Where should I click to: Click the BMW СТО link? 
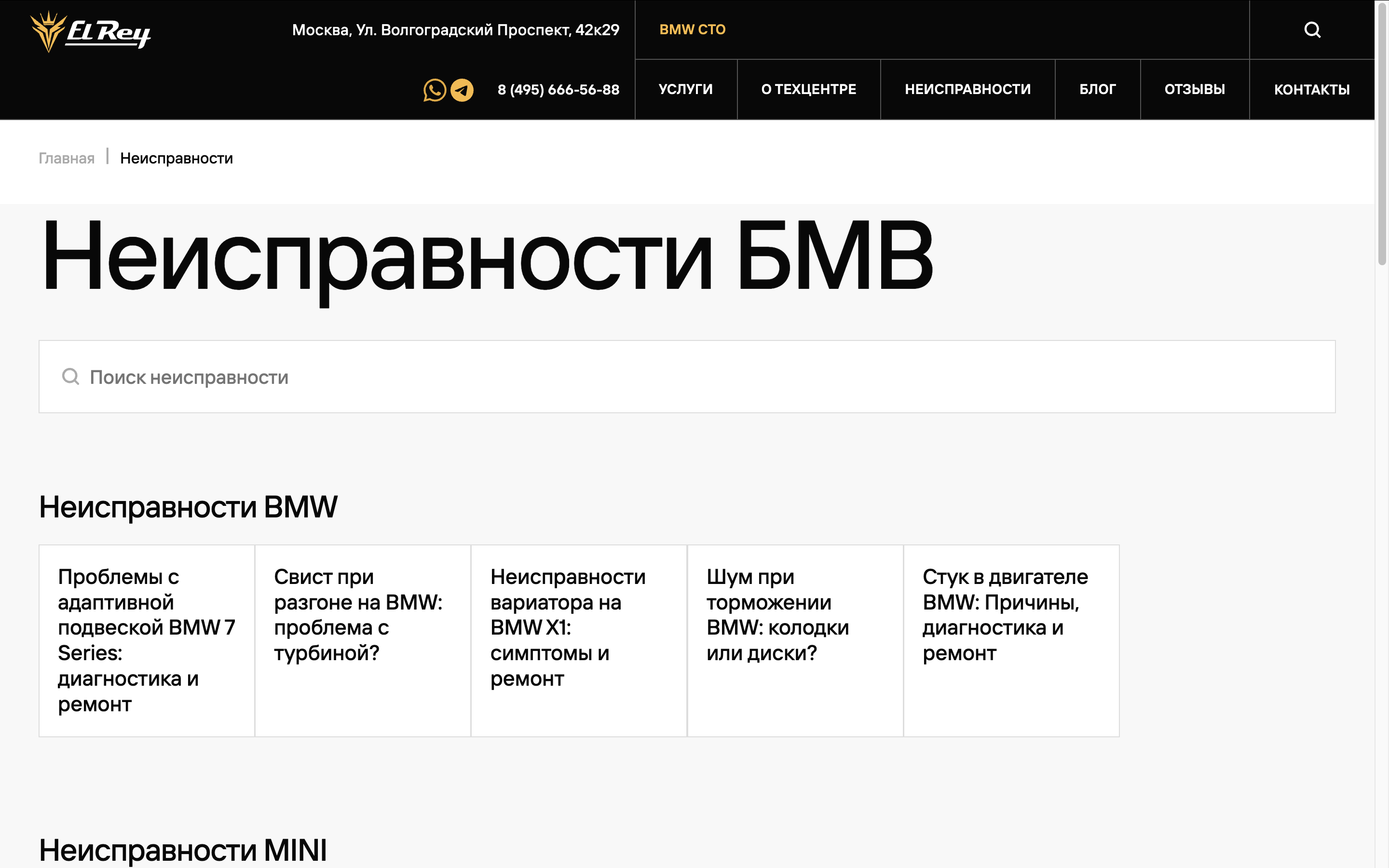[692, 30]
